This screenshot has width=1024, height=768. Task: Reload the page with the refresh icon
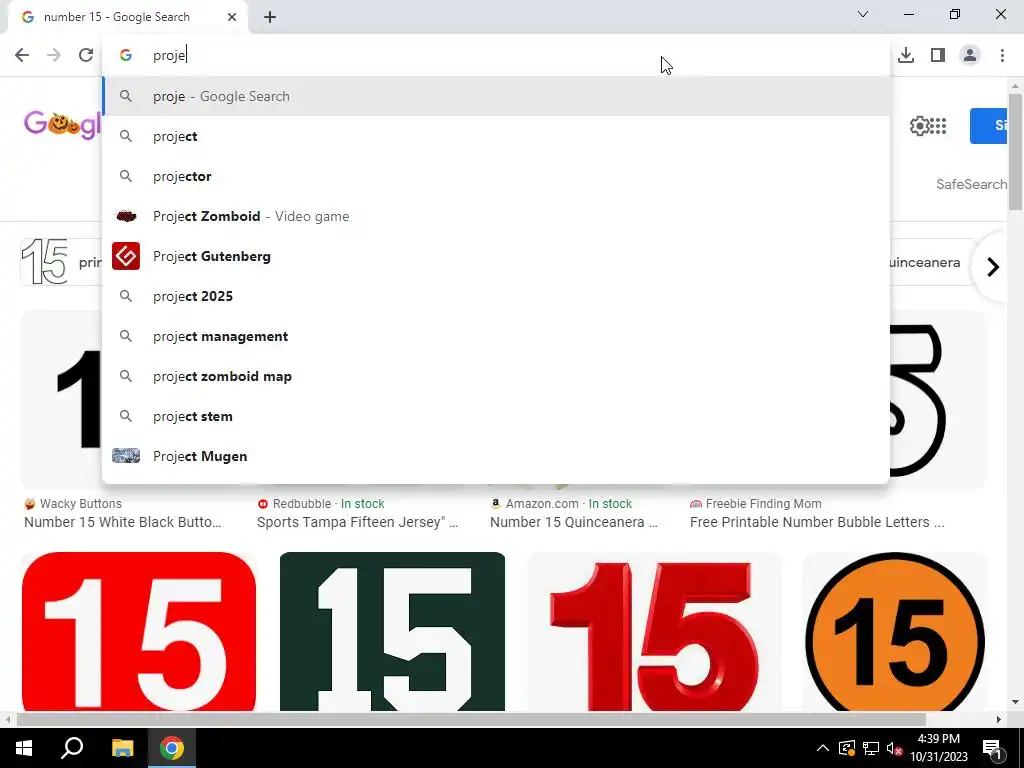86,55
